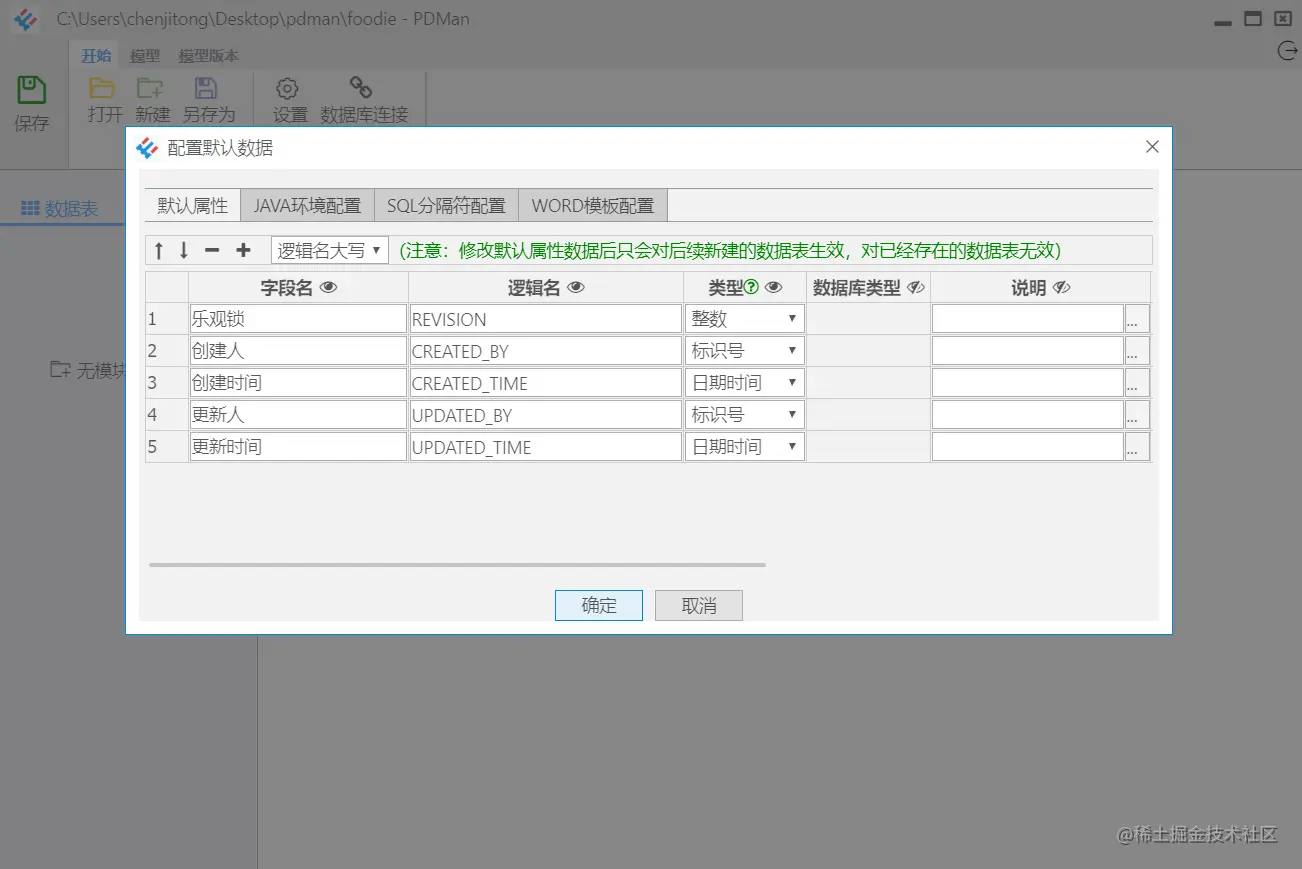
Task: Toggle visibility eye for 逻辑名 column
Action: pos(576,288)
